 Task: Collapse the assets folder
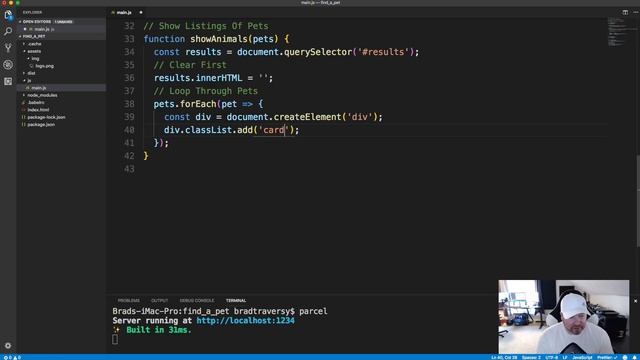[34, 51]
